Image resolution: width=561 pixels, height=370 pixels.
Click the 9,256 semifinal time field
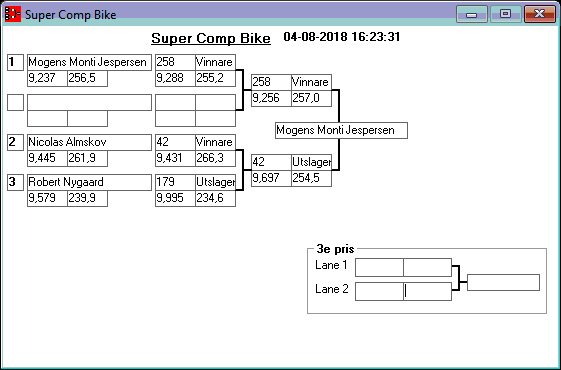[x=271, y=98]
